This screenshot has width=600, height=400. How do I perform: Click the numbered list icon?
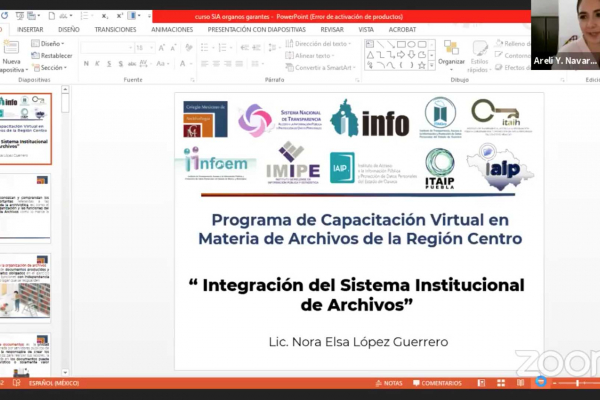224,47
